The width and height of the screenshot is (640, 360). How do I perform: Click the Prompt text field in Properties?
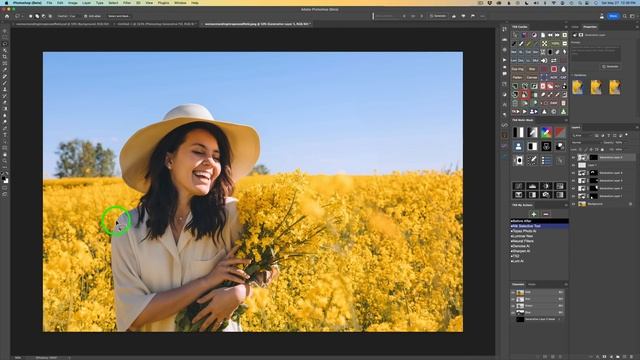click(x=596, y=53)
